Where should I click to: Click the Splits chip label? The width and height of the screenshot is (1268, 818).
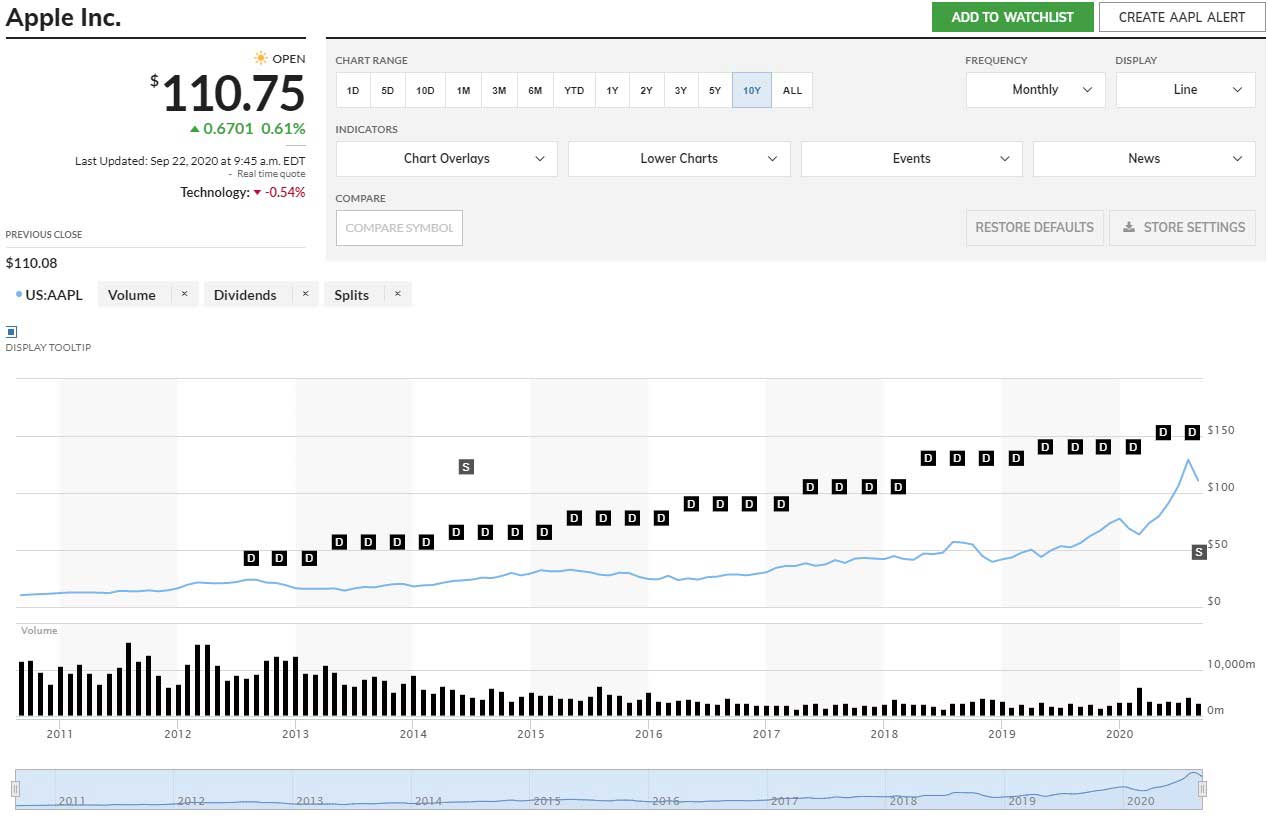[x=351, y=295]
